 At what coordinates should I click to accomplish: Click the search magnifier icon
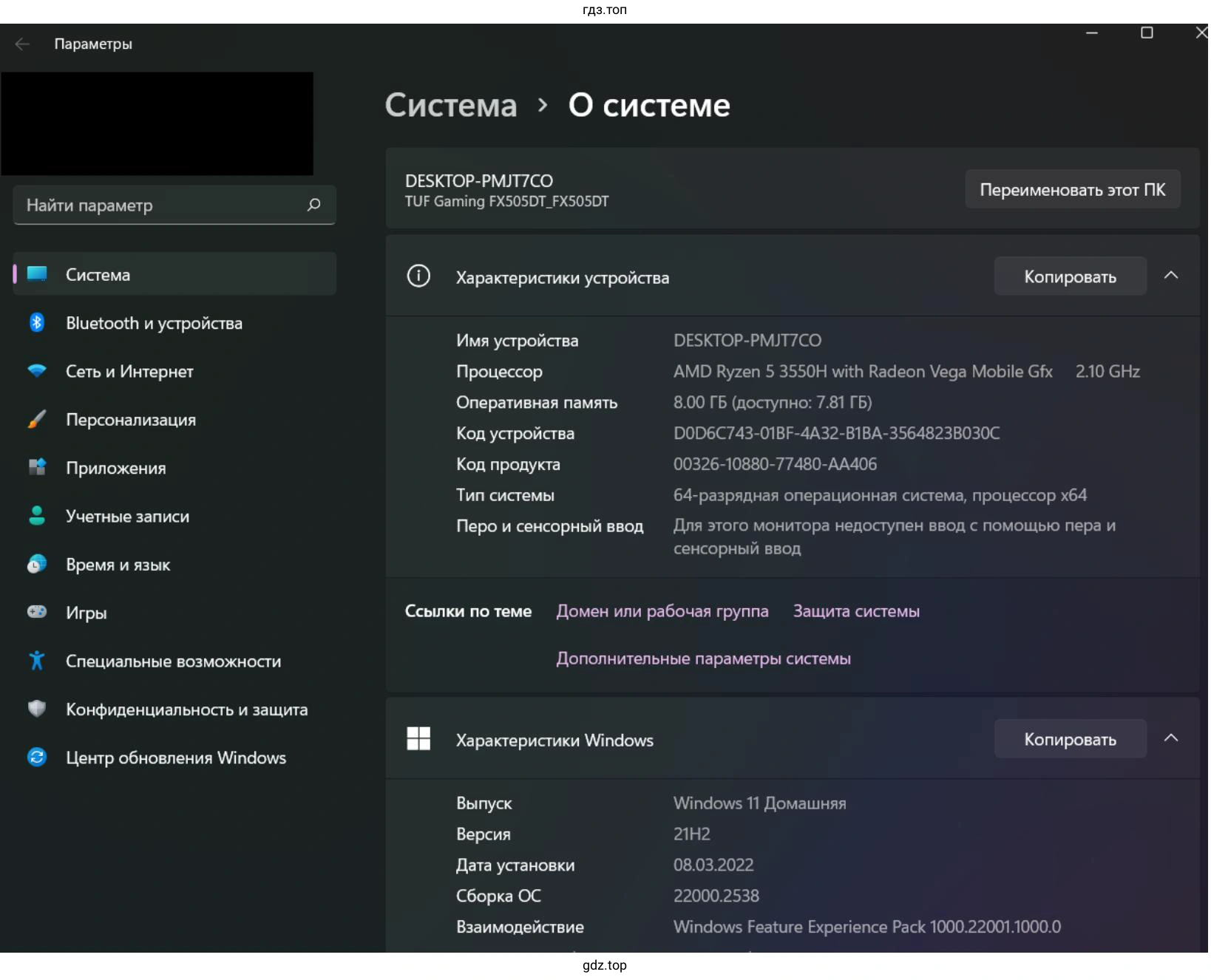pyautogui.click(x=314, y=205)
